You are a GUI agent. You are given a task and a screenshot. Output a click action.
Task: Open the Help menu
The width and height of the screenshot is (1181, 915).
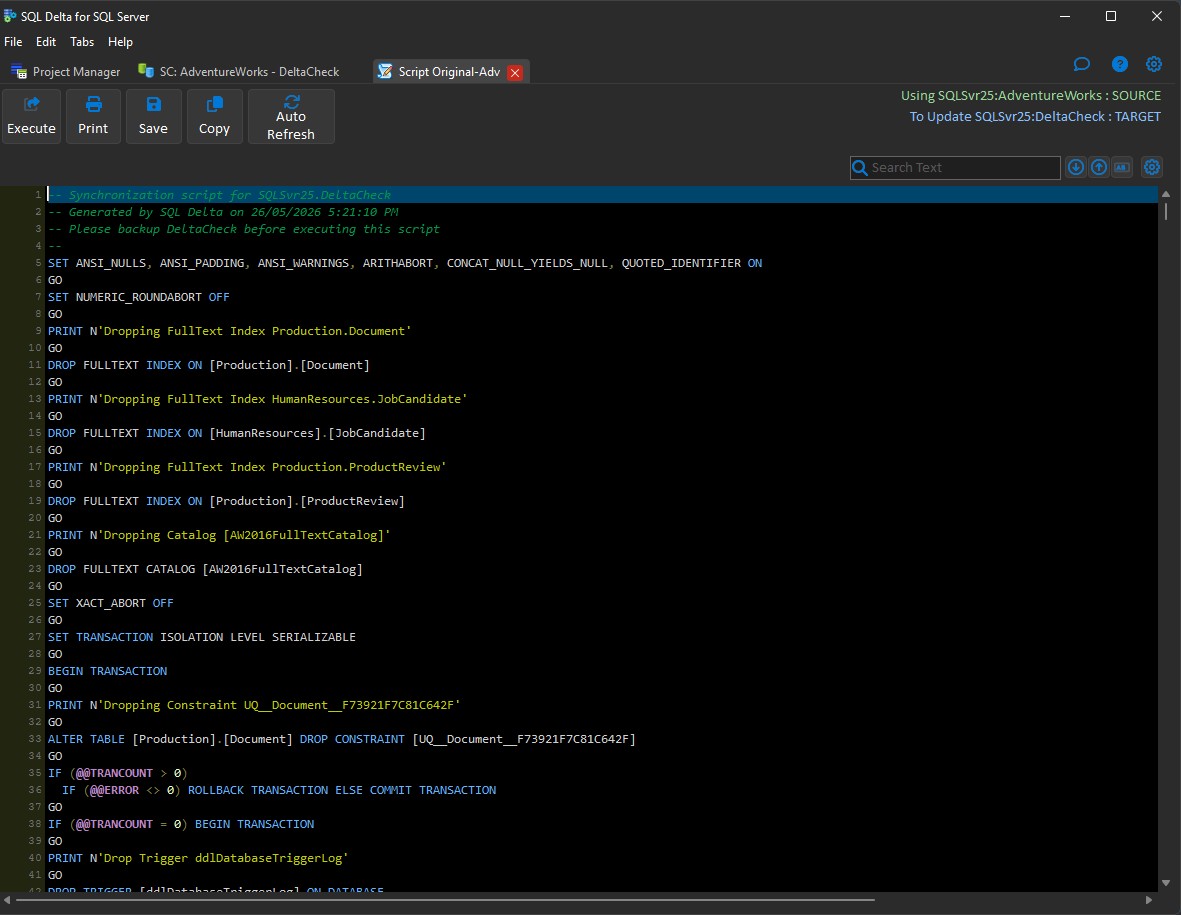point(120,41)
